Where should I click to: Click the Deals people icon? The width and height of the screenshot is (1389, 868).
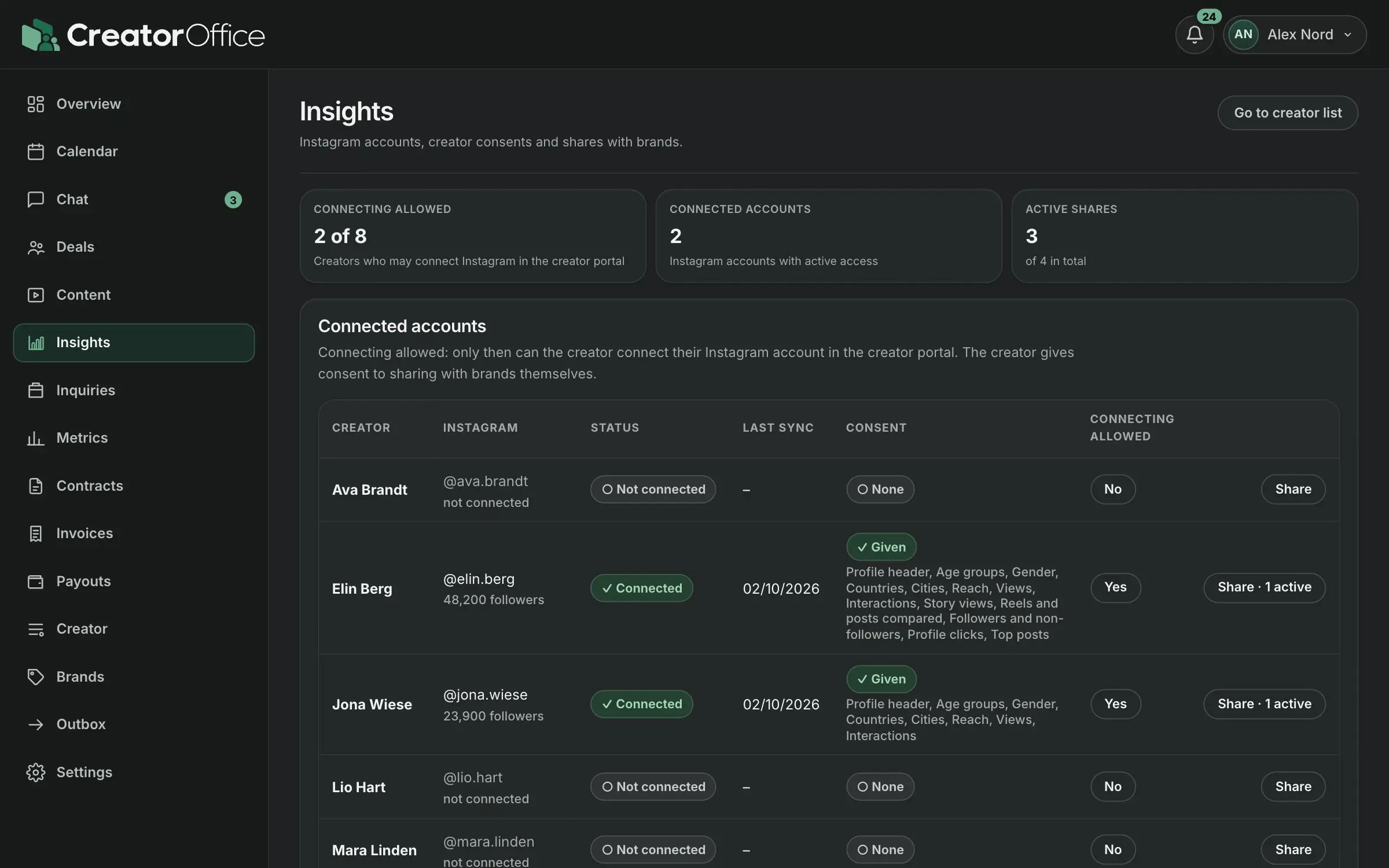coord(36,247)
